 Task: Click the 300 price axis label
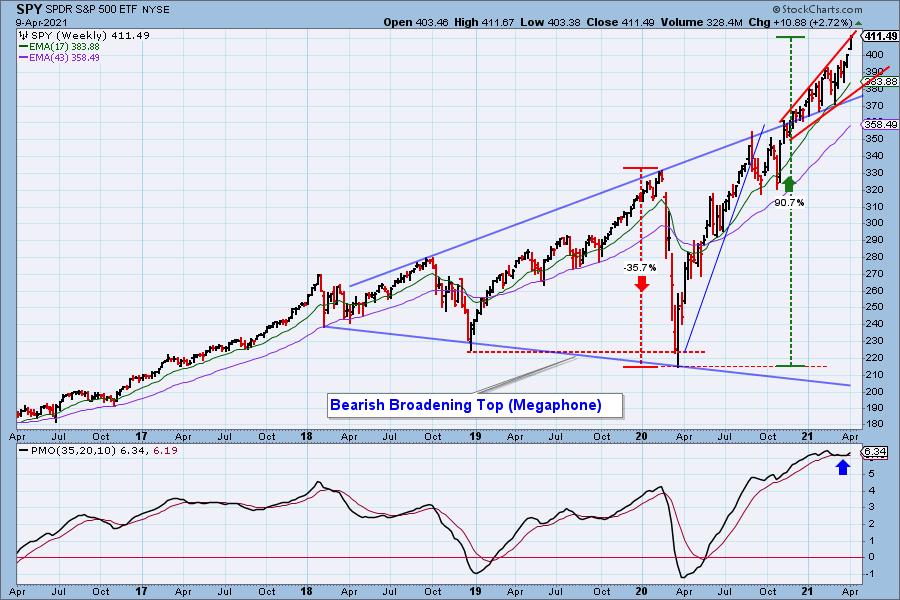point(875,223)
